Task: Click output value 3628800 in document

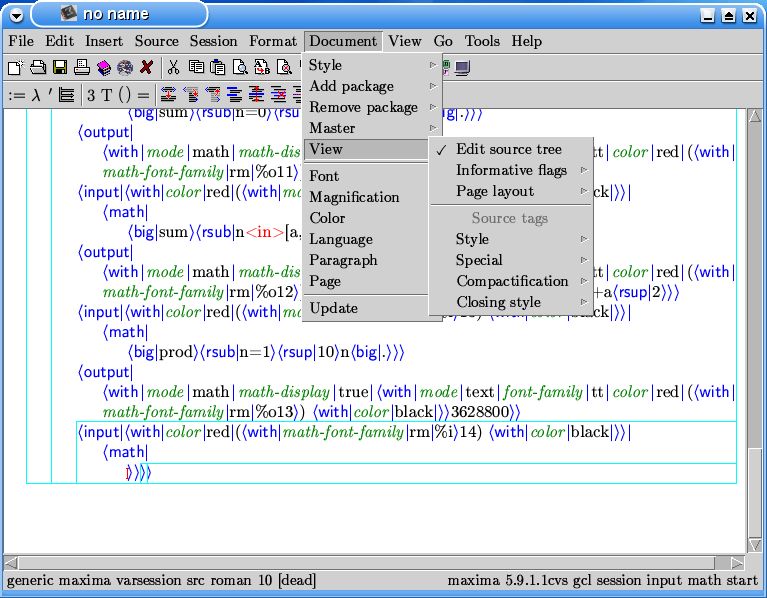Action: click(480, 412)
